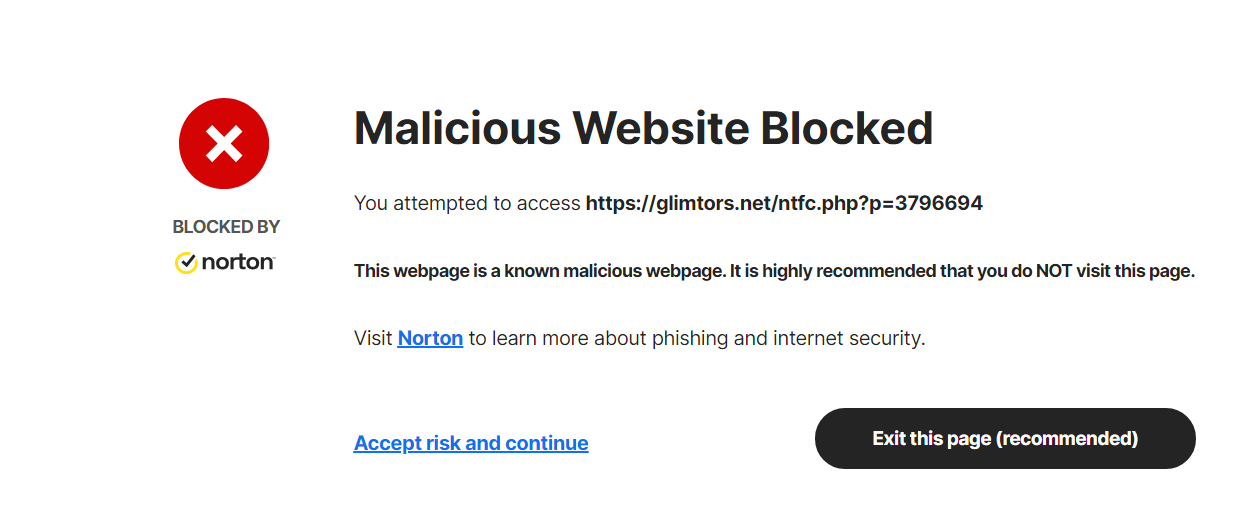Click the word Blocked in the heading
The height and width of the screenshot is (519, 1244).
click(x=846, y=128)
